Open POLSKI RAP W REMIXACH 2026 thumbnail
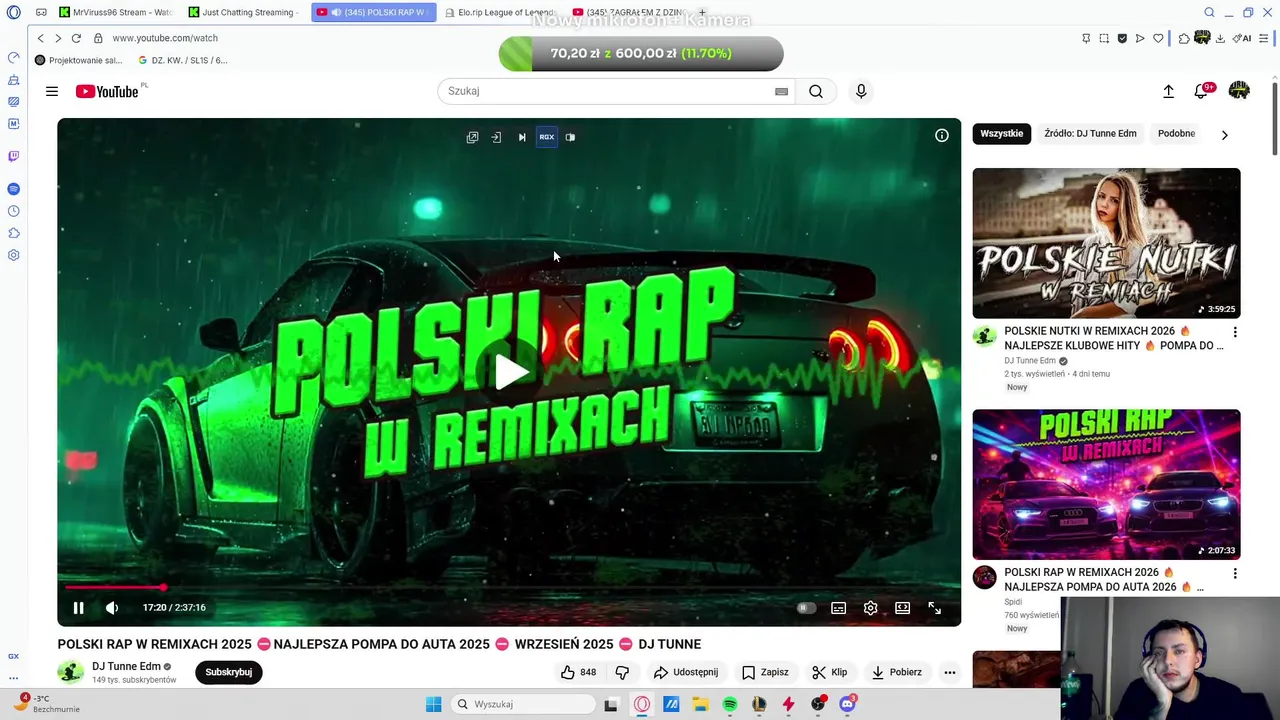This screenshot has width=1280, height=720. click(x=1106, y=484)
